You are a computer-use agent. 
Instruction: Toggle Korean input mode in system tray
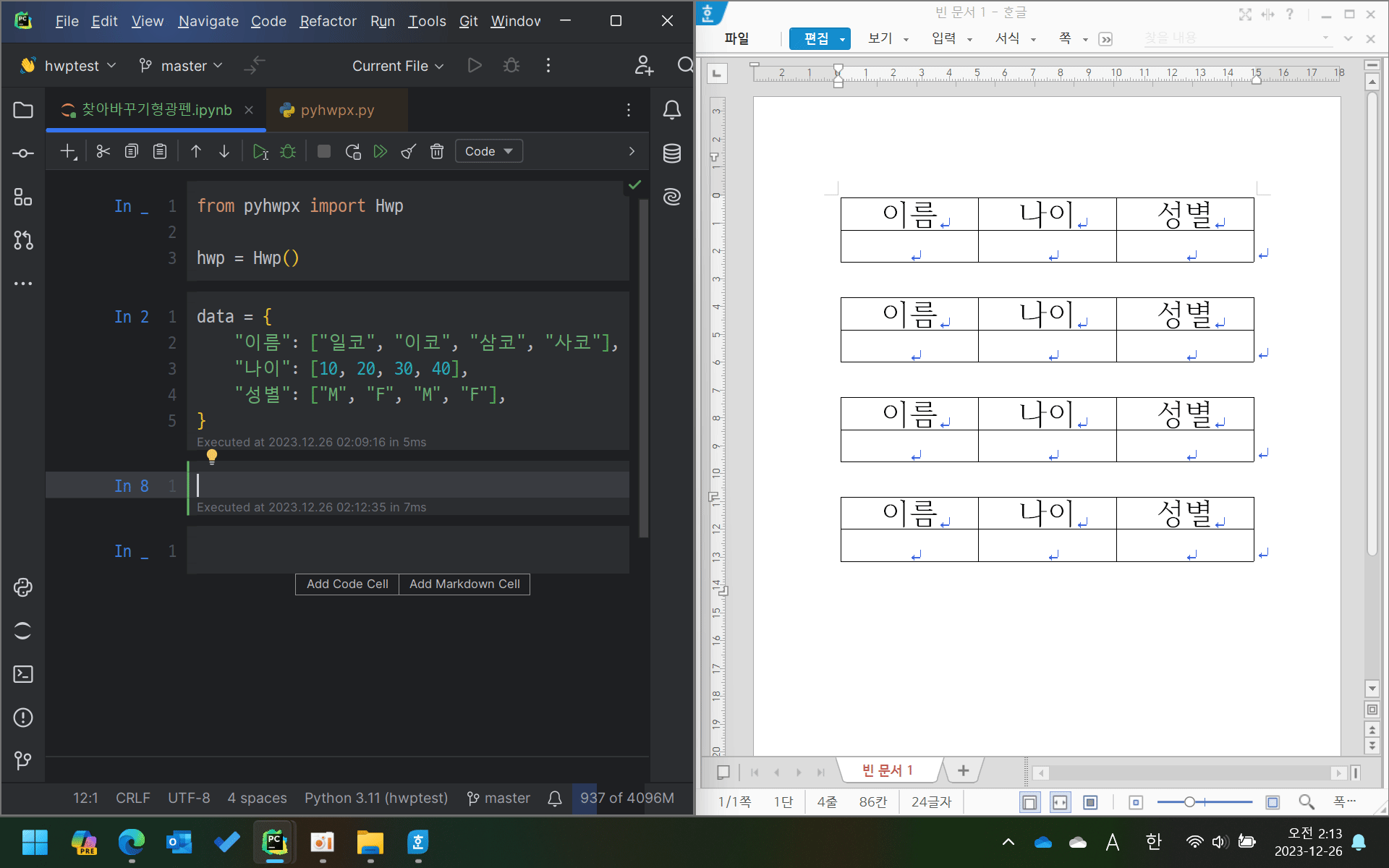click(x=1153, y=842)
